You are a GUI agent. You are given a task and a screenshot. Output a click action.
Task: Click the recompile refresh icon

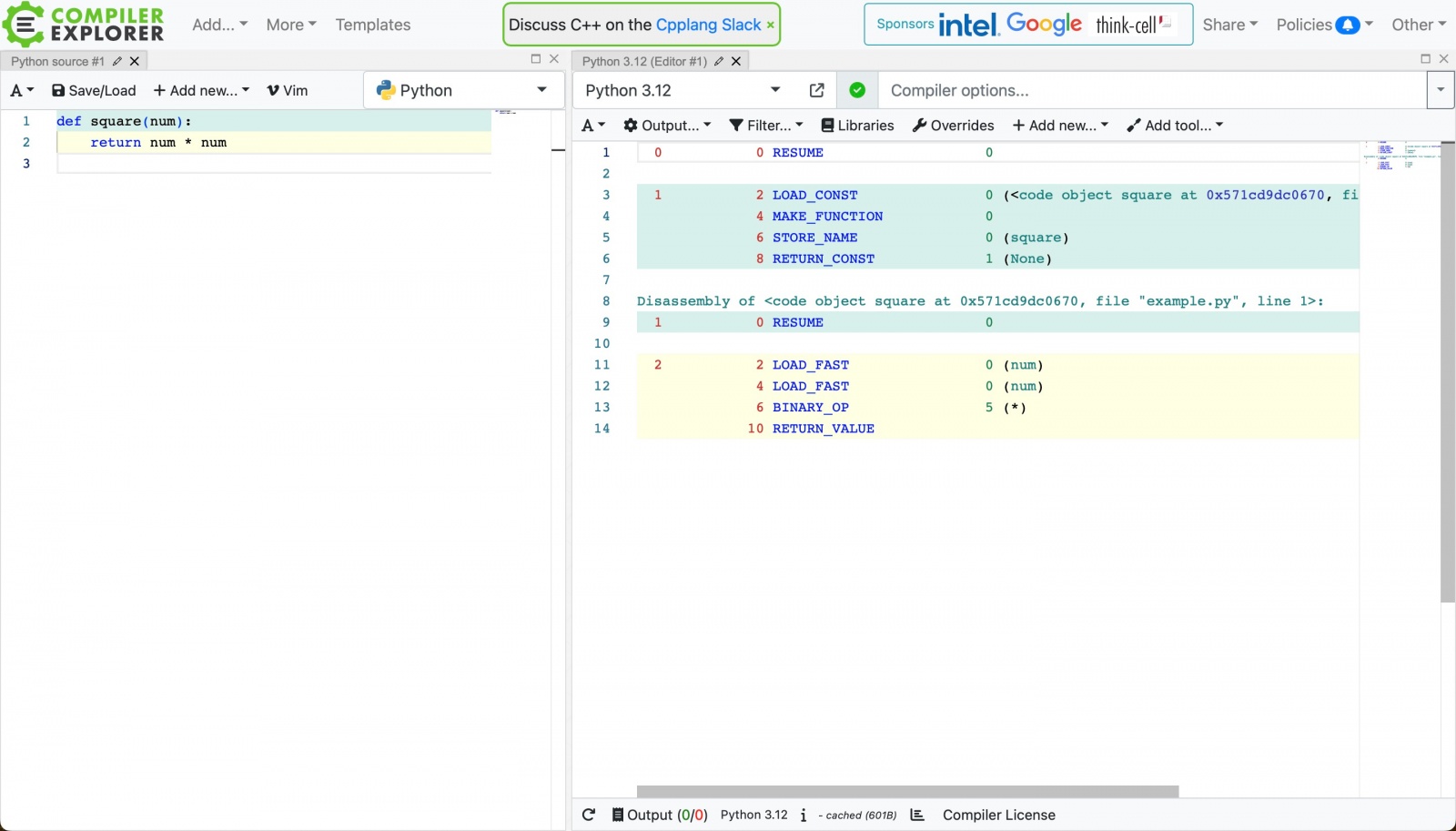point(589,815)
